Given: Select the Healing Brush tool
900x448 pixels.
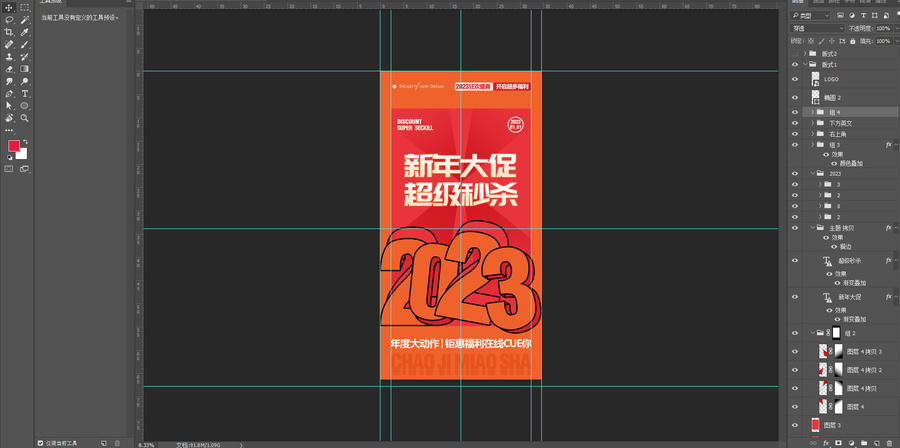Looking at the screenshot, I should [9, 44].
